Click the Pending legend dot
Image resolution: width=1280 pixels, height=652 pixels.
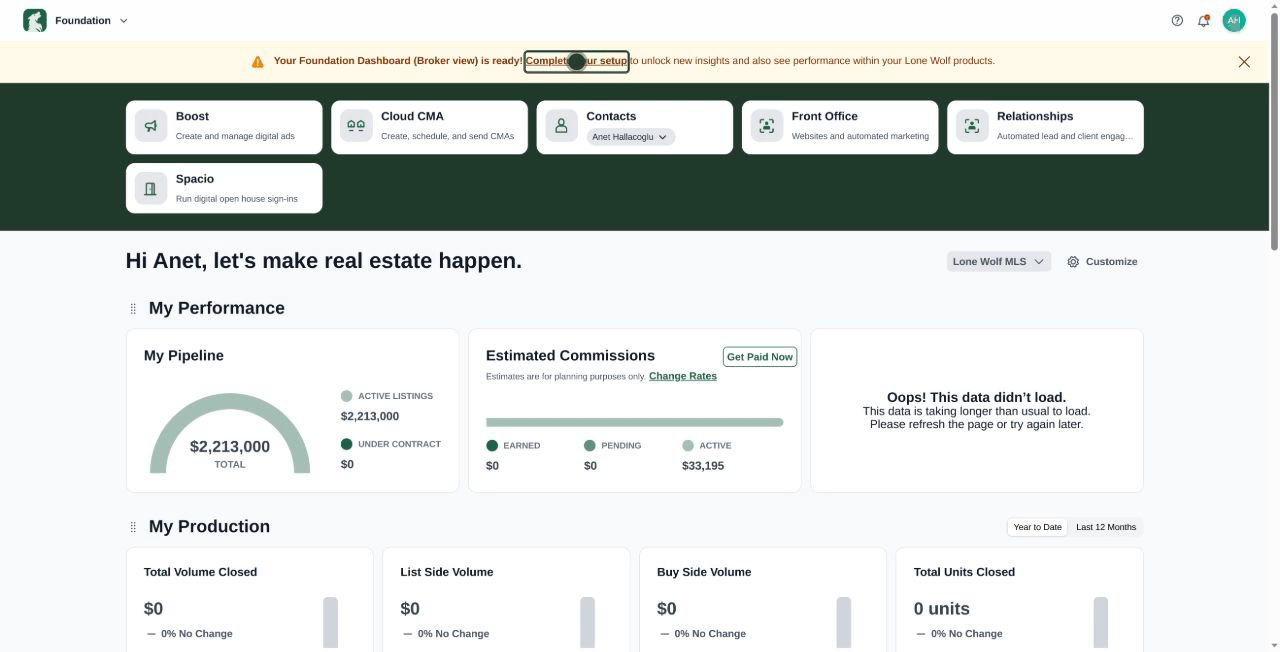point(590,446)
